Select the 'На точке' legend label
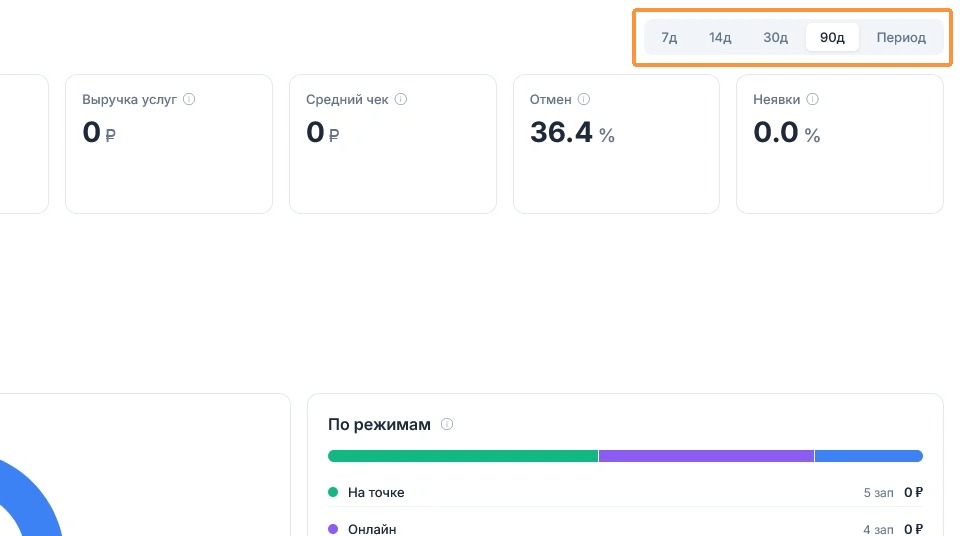 (x=376, y=493)
